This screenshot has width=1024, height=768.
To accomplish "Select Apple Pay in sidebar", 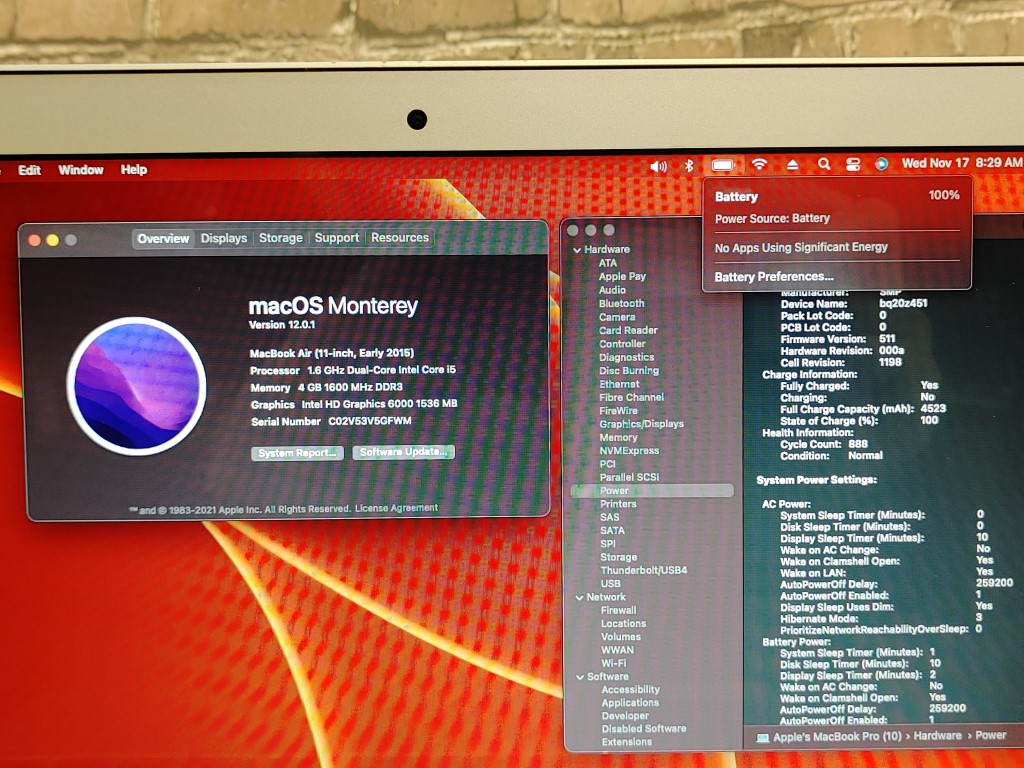I will click(x=622, y=276).
